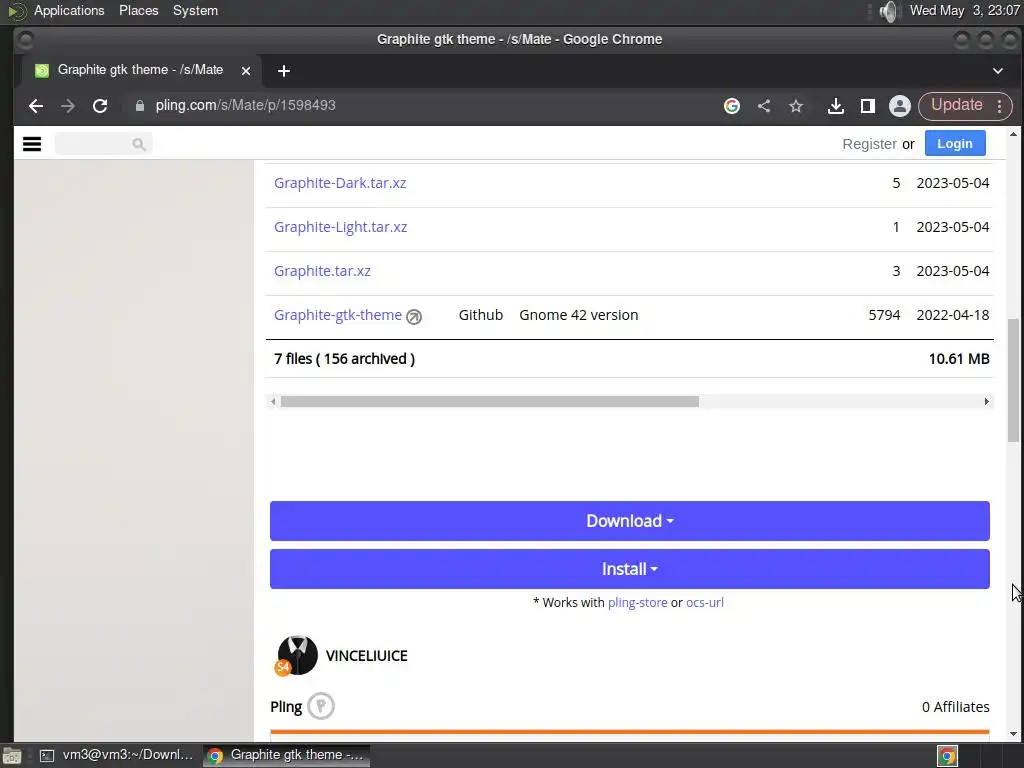Click the Login button
This screenshot has width=1024, height=768.
(955, 144)
